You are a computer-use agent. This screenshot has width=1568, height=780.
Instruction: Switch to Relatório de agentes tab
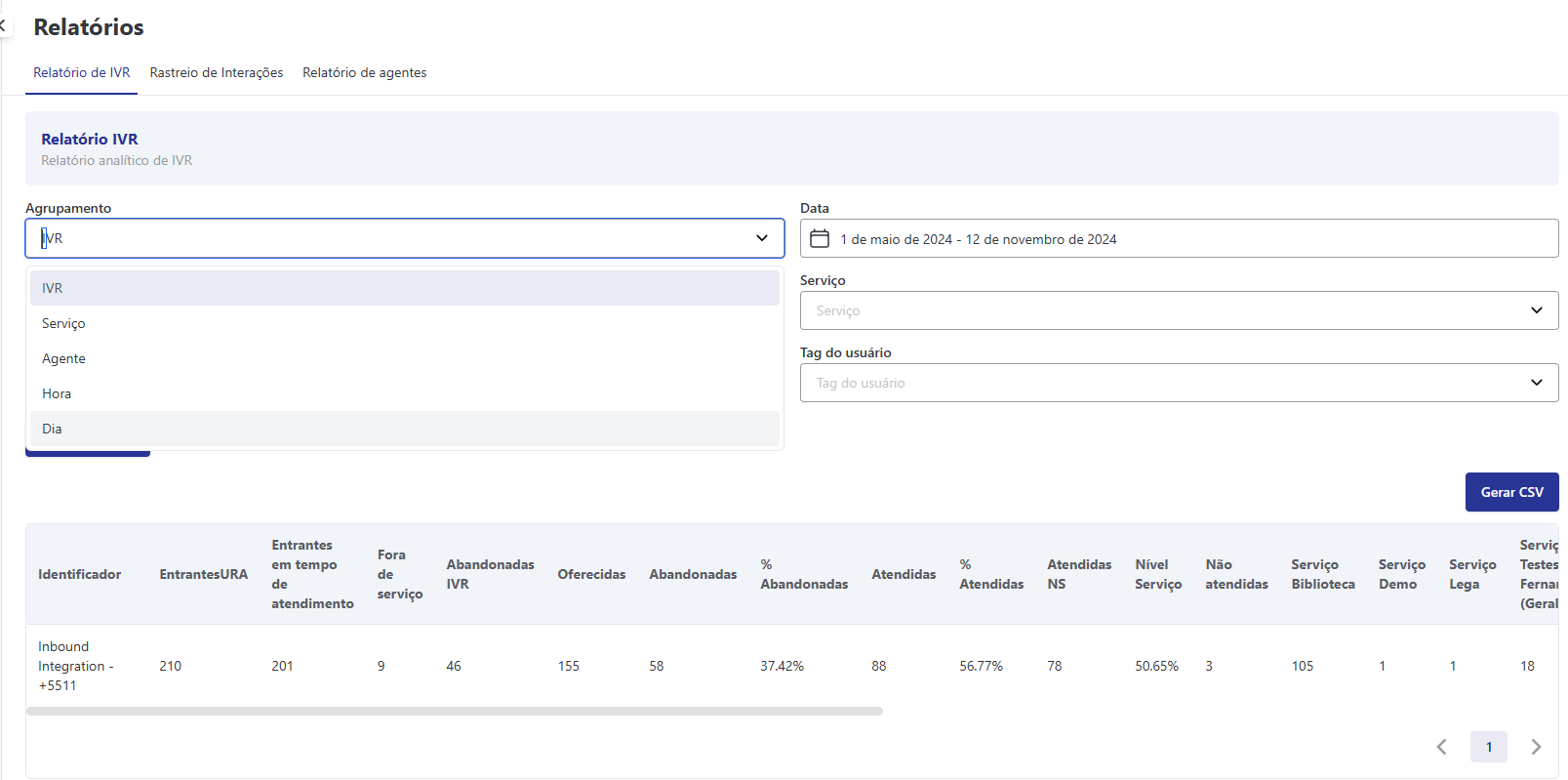click(x=364, y=72)
